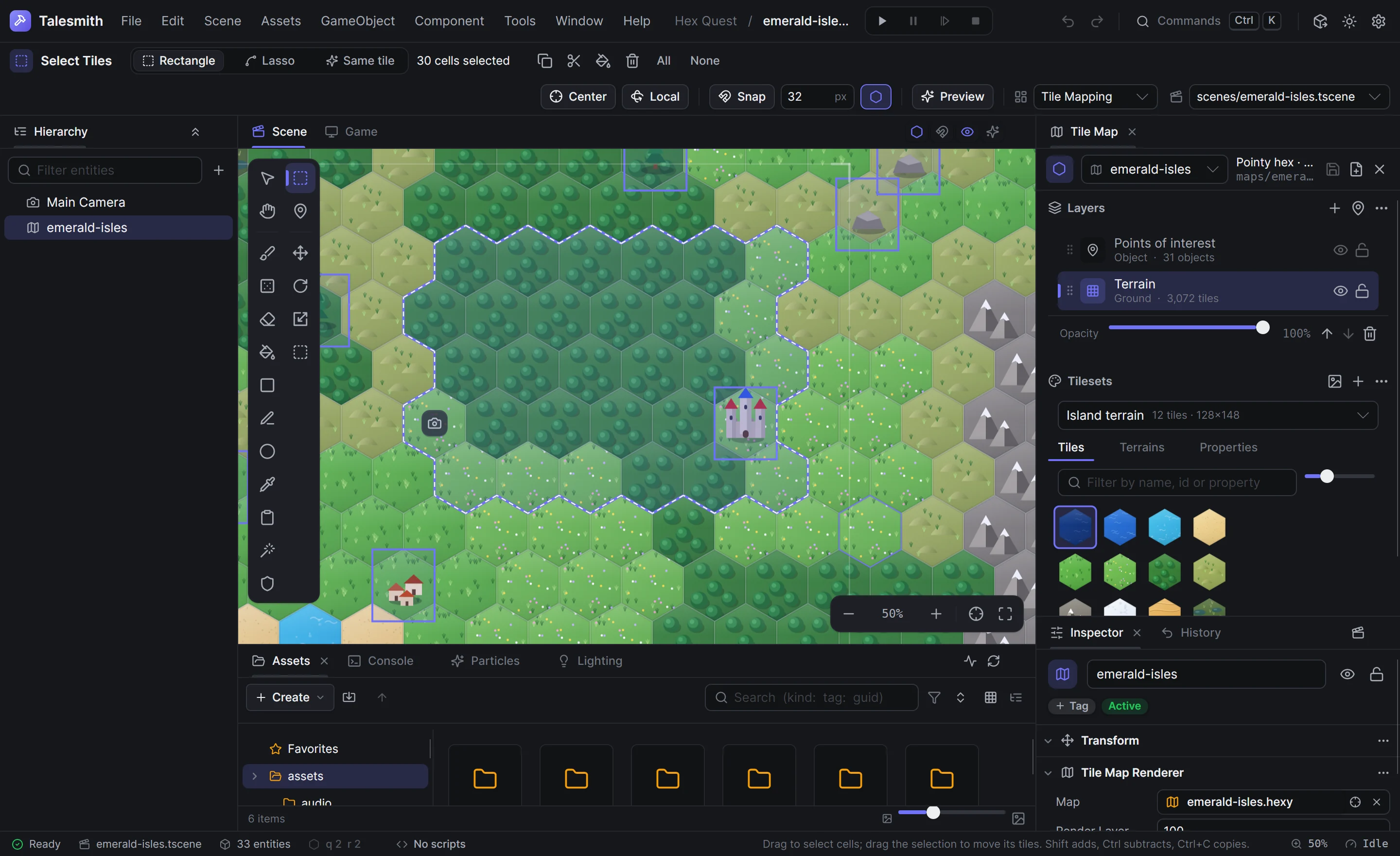Pick the eyedropper tool
This screenshot has width=1400, height=856.
267,484
